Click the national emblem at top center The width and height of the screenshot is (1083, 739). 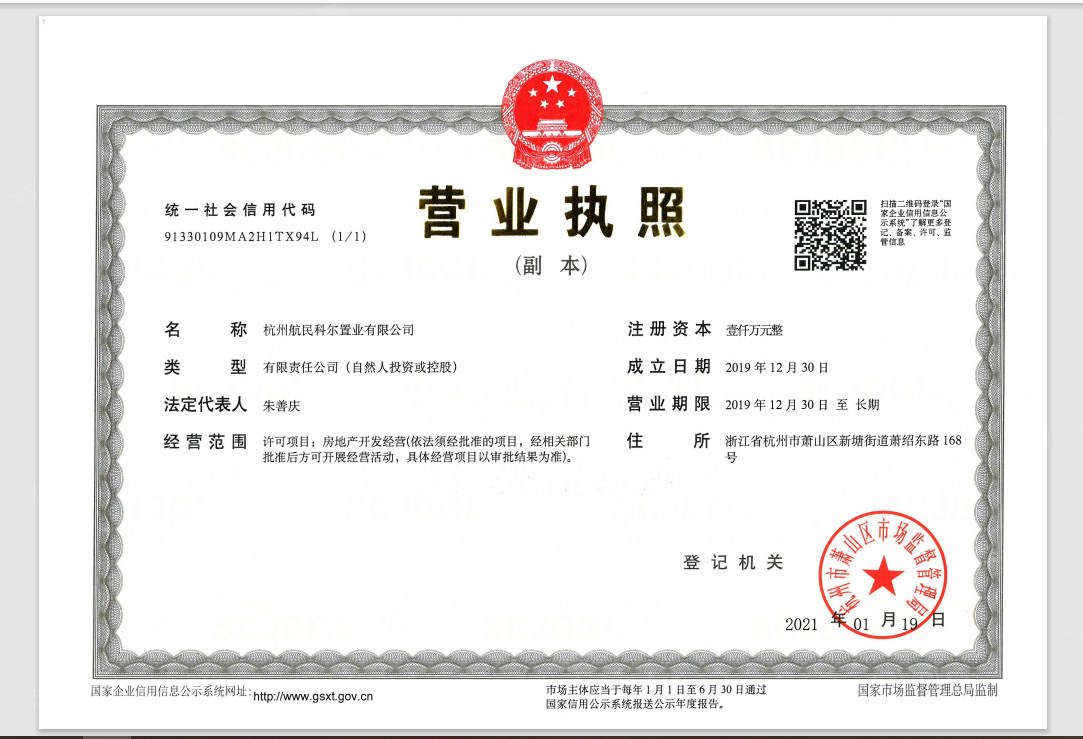click(552, 111)
